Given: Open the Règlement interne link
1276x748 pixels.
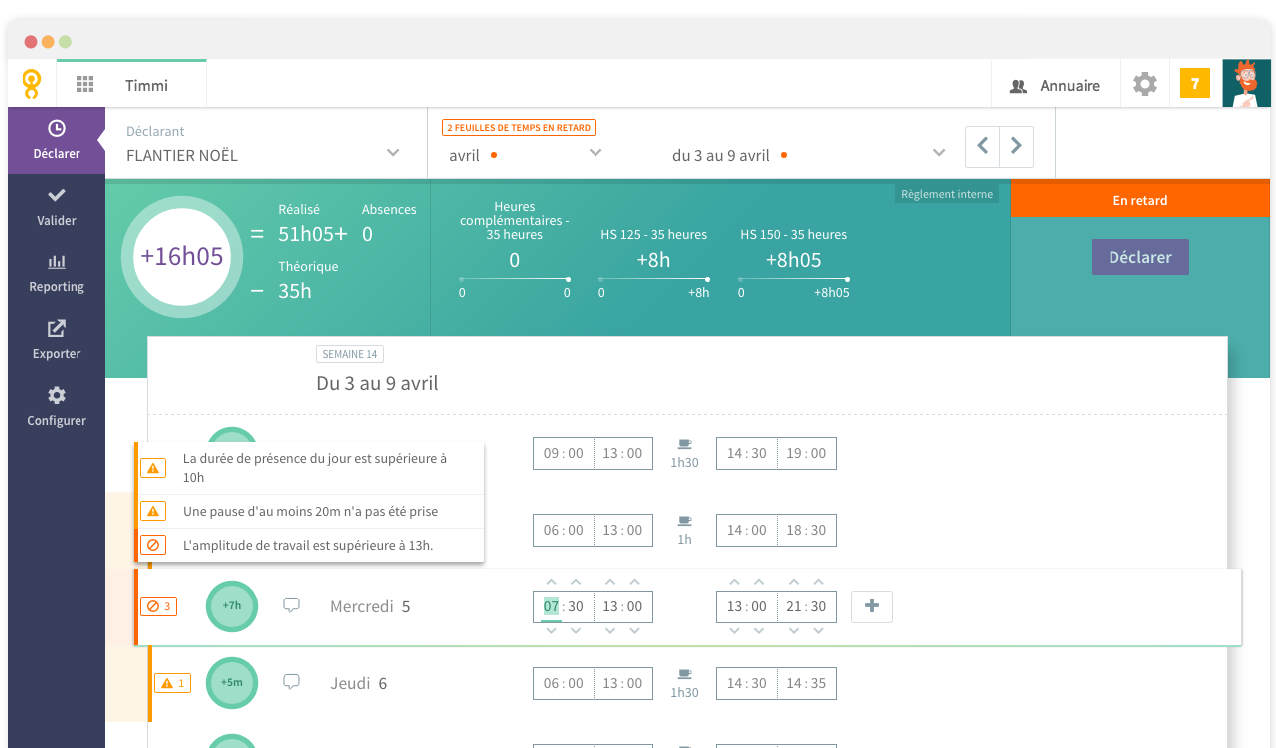Looking at the screenshot, I should (947, 194).
